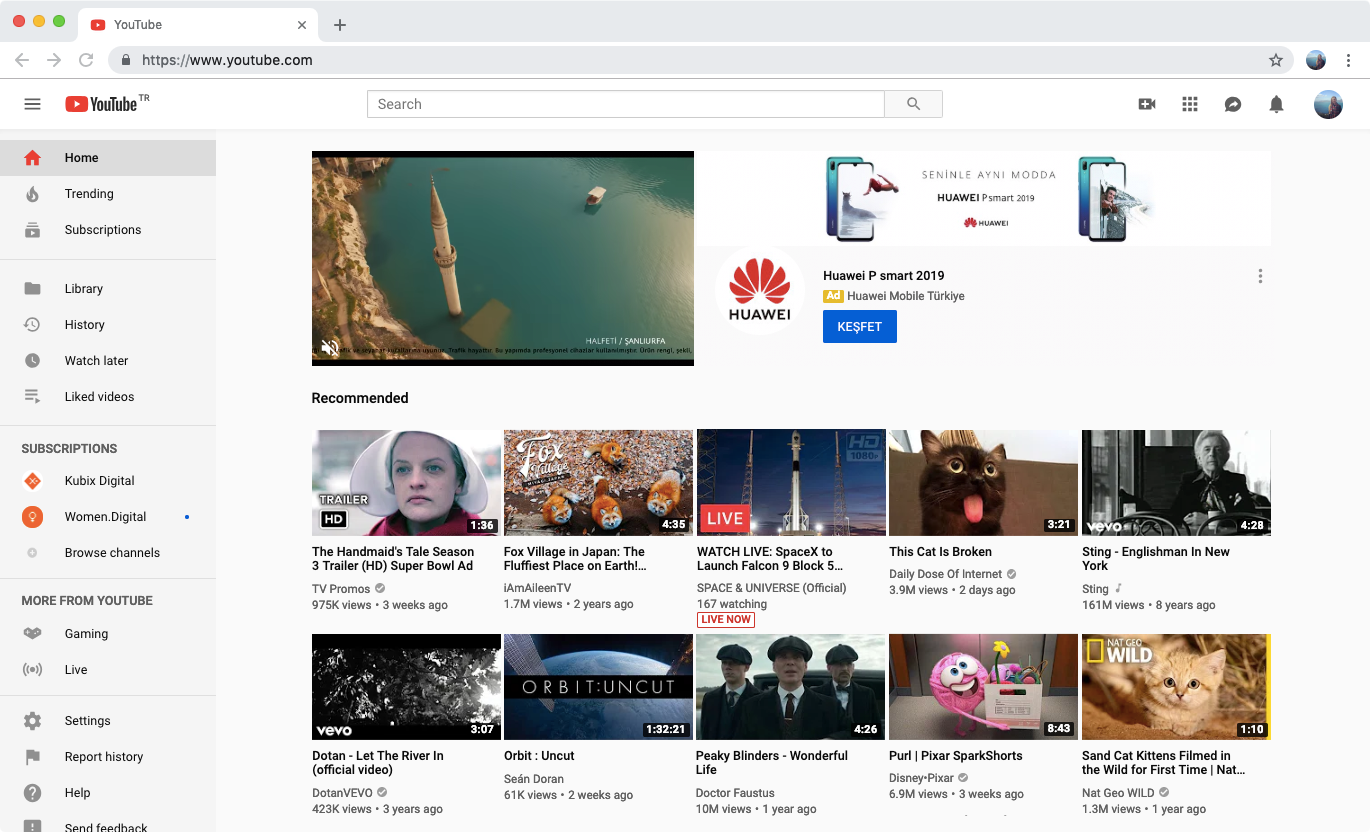Play the Dotan Let The River In thumbnail
The image size is (1370, 832).
(x=406, y=687)
